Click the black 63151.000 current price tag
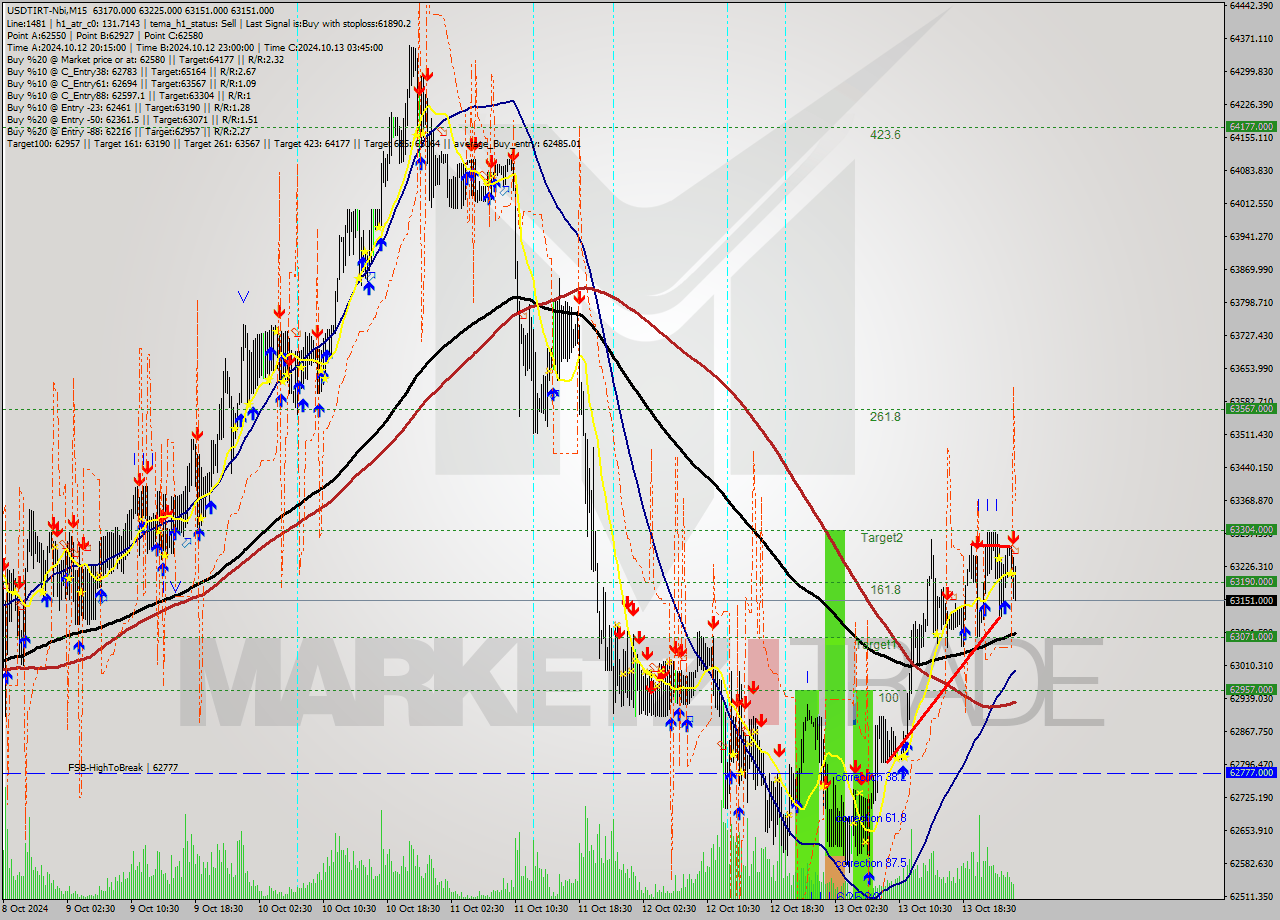 pyautogui.click(x=1250, y=601)
